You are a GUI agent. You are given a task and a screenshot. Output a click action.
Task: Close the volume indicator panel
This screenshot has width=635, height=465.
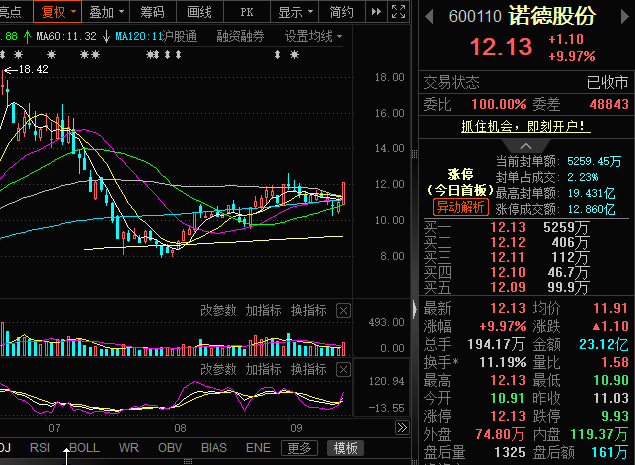coord(343,311)
